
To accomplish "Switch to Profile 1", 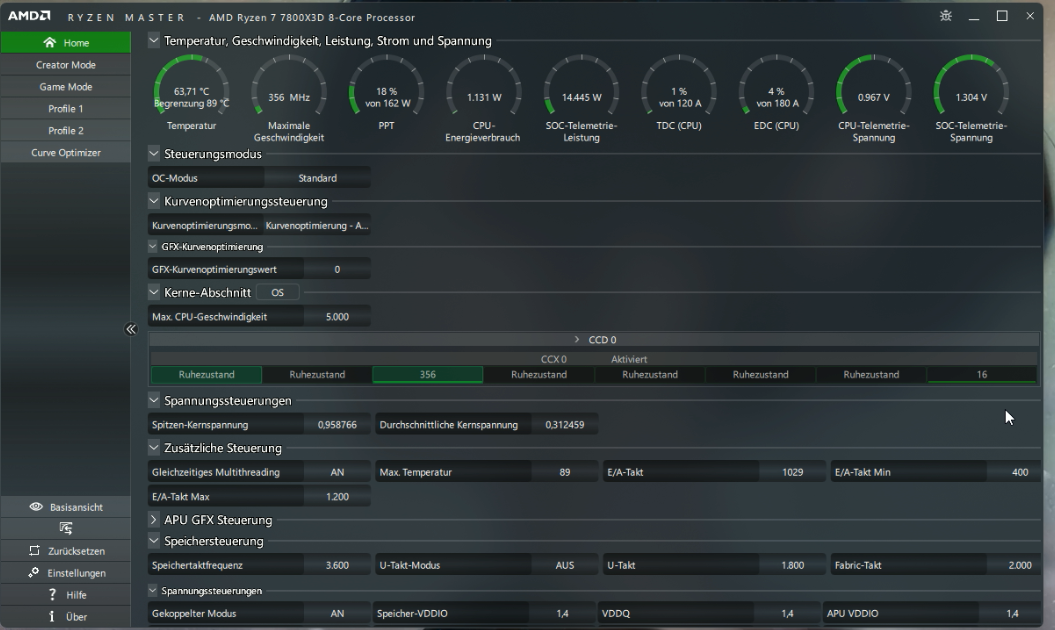I will [x=65, y=108].
